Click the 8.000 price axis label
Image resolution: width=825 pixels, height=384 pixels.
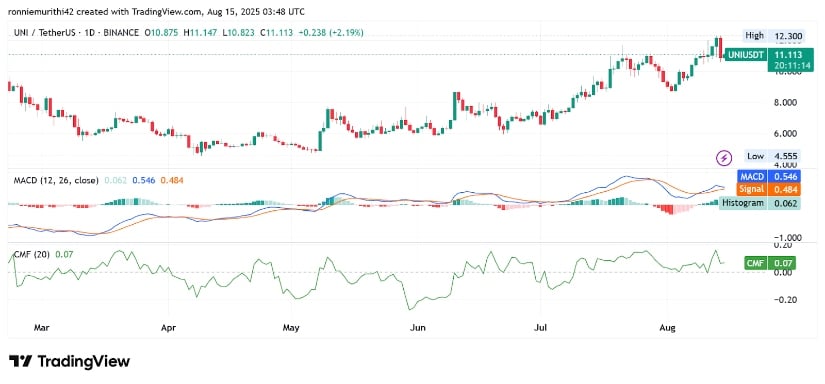point(784,103)
